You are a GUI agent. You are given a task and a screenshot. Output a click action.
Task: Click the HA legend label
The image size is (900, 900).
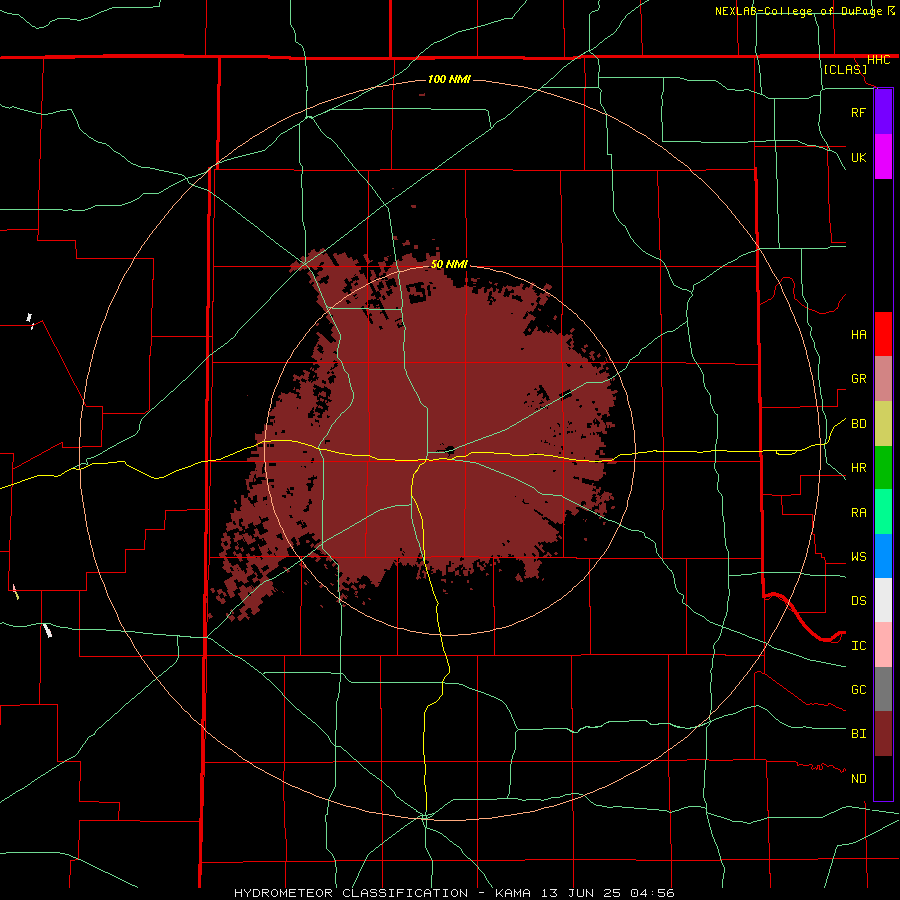[x=858, y=334]
